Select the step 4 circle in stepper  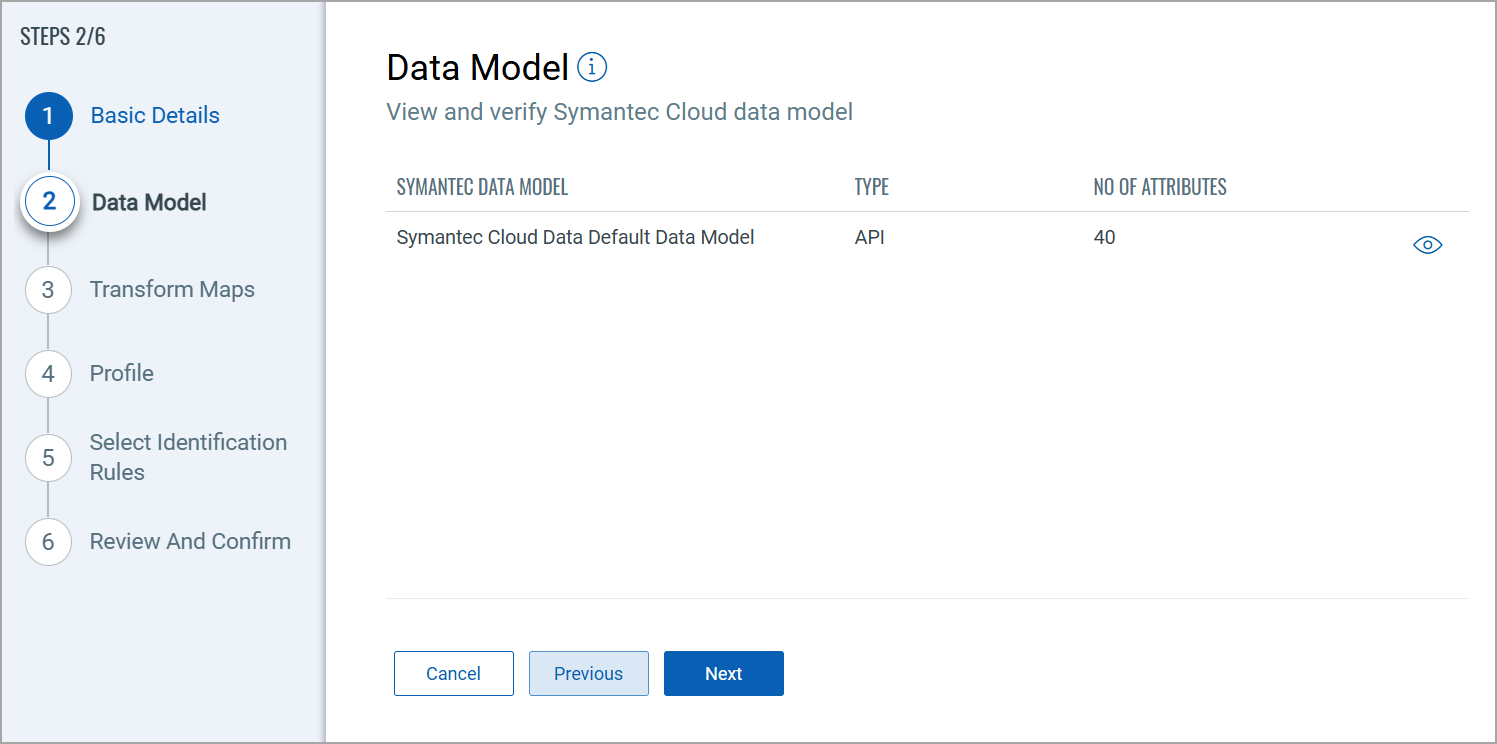click(x=48, y=374)
